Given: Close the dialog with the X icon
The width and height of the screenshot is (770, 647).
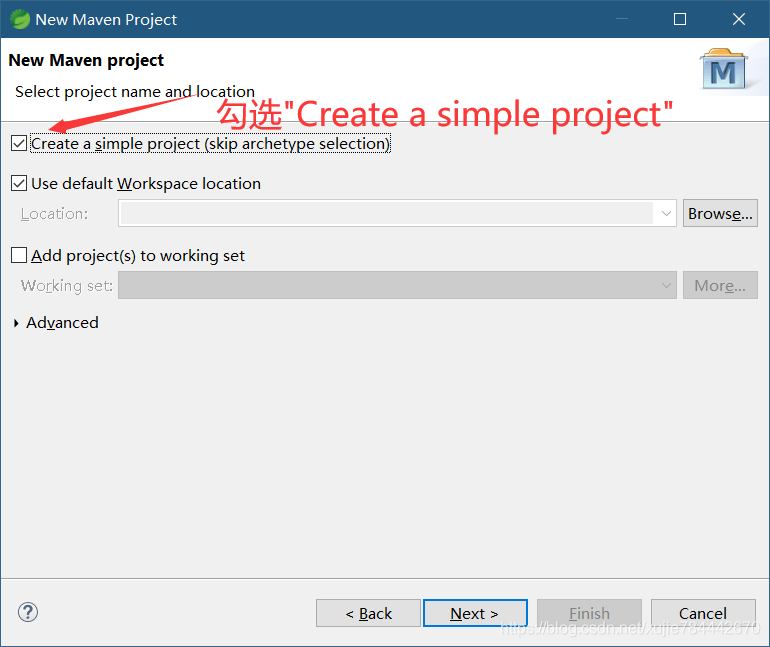Looking at the screenshot, I should pyautogui.click(x=739, y=19).
